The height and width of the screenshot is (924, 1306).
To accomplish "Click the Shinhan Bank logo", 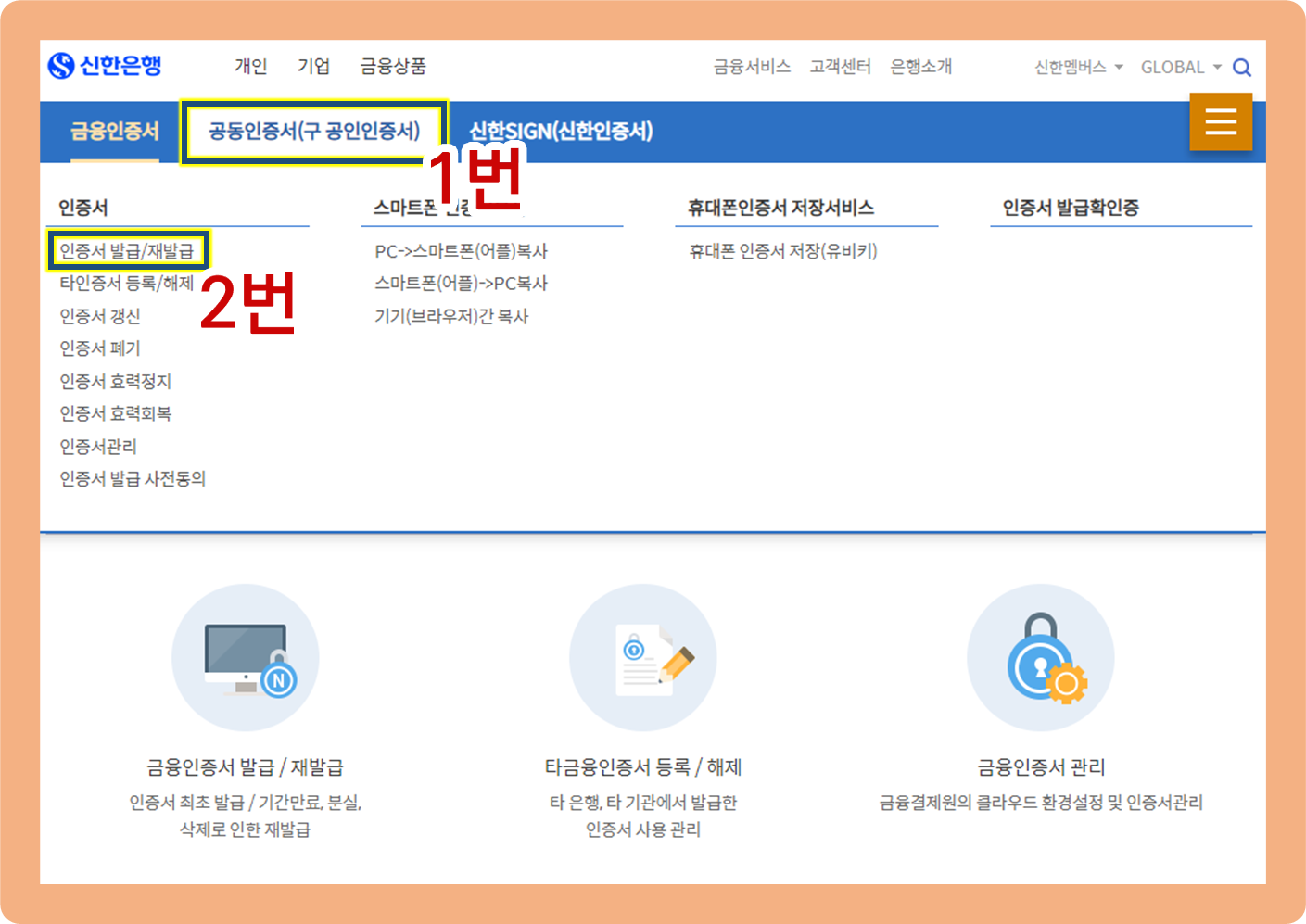I will point(105,66).
